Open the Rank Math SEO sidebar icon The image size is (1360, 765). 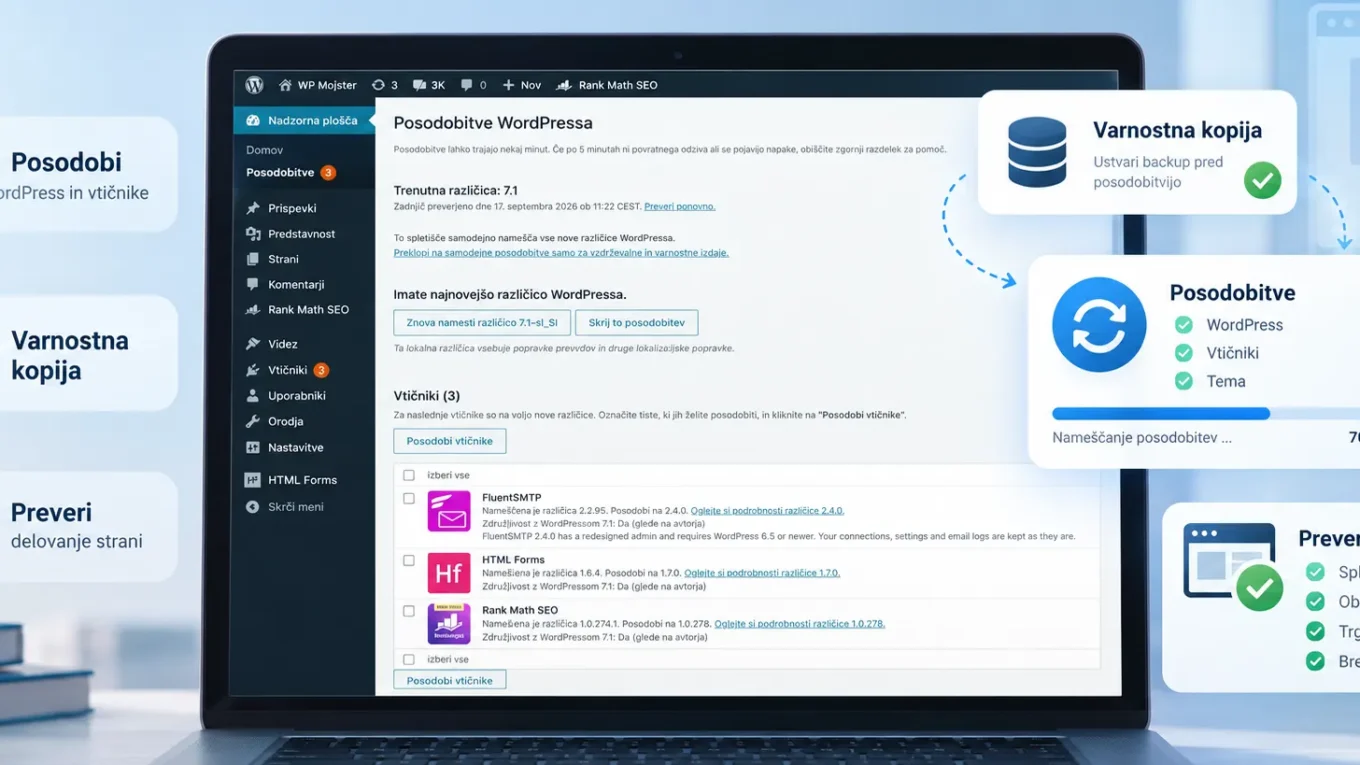click(253, 310)
